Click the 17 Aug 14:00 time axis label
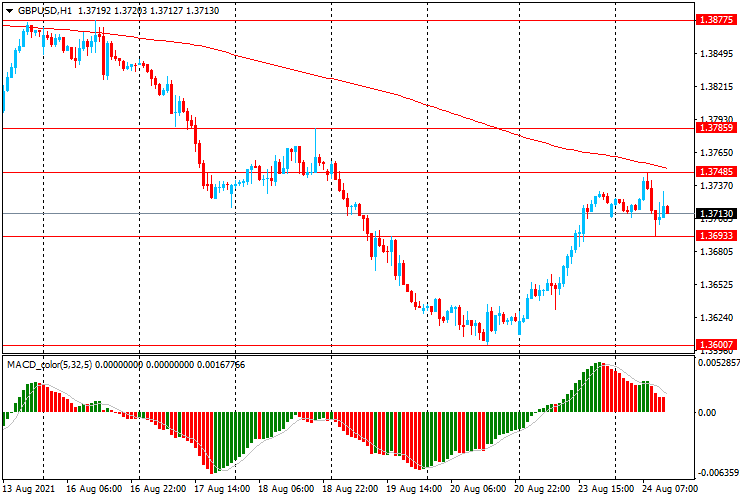 pos(222,488)
